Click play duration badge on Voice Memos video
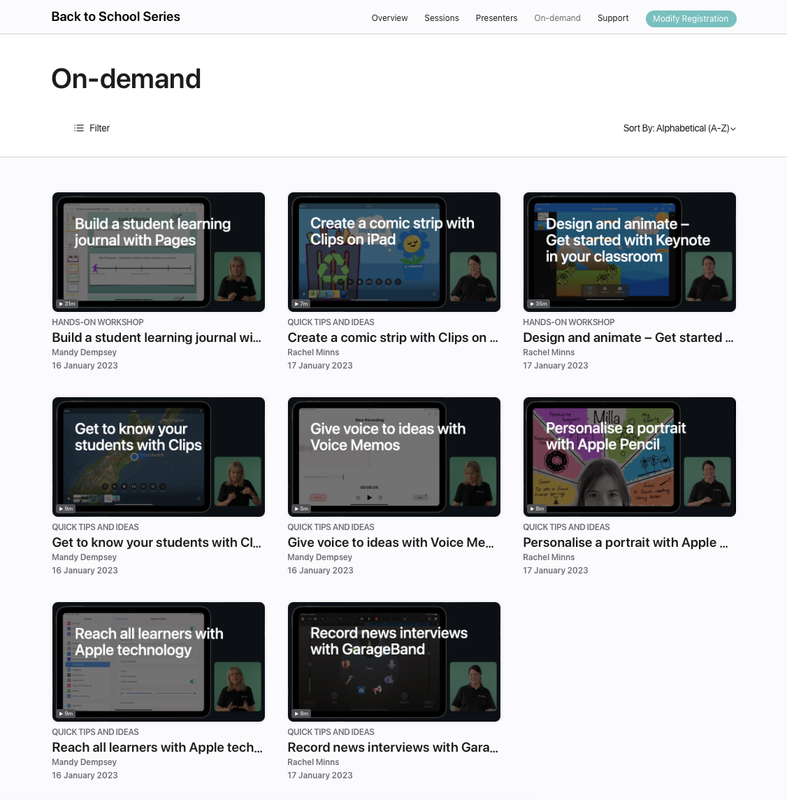The height and width of the screenshot is (800, 787). [302, 508]
